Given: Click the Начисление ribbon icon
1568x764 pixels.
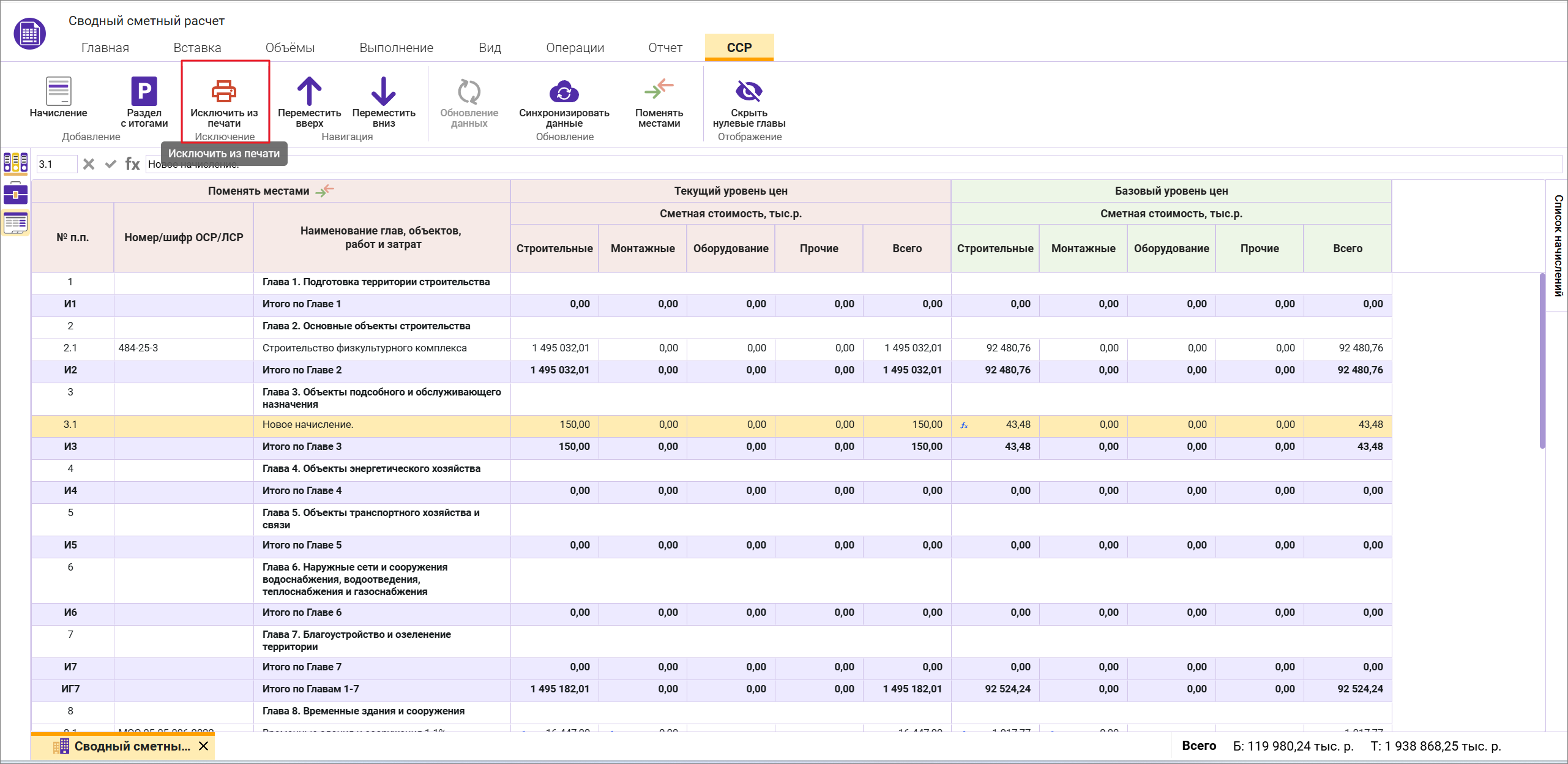Looking at the screenshot, I should [x=58, y=92].
